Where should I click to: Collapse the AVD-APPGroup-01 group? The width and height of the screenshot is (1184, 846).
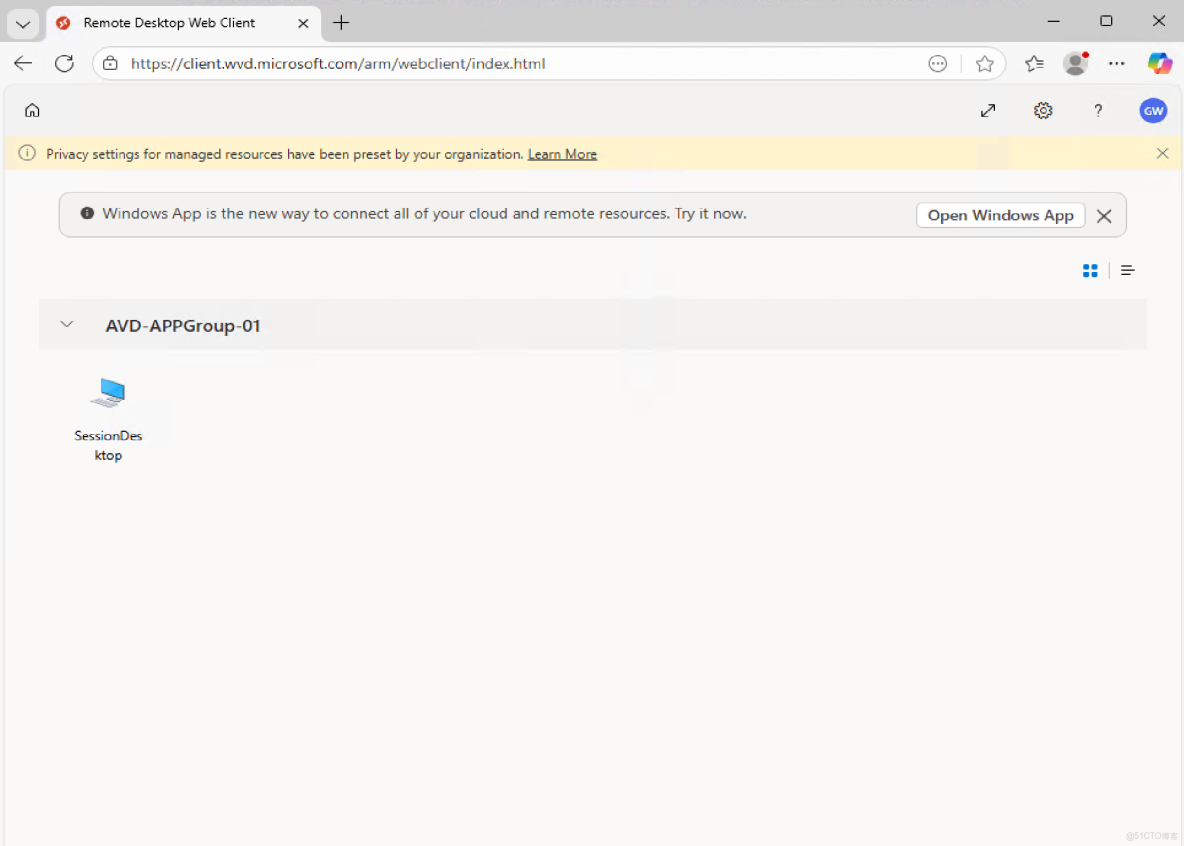click(x=66, y=324)
